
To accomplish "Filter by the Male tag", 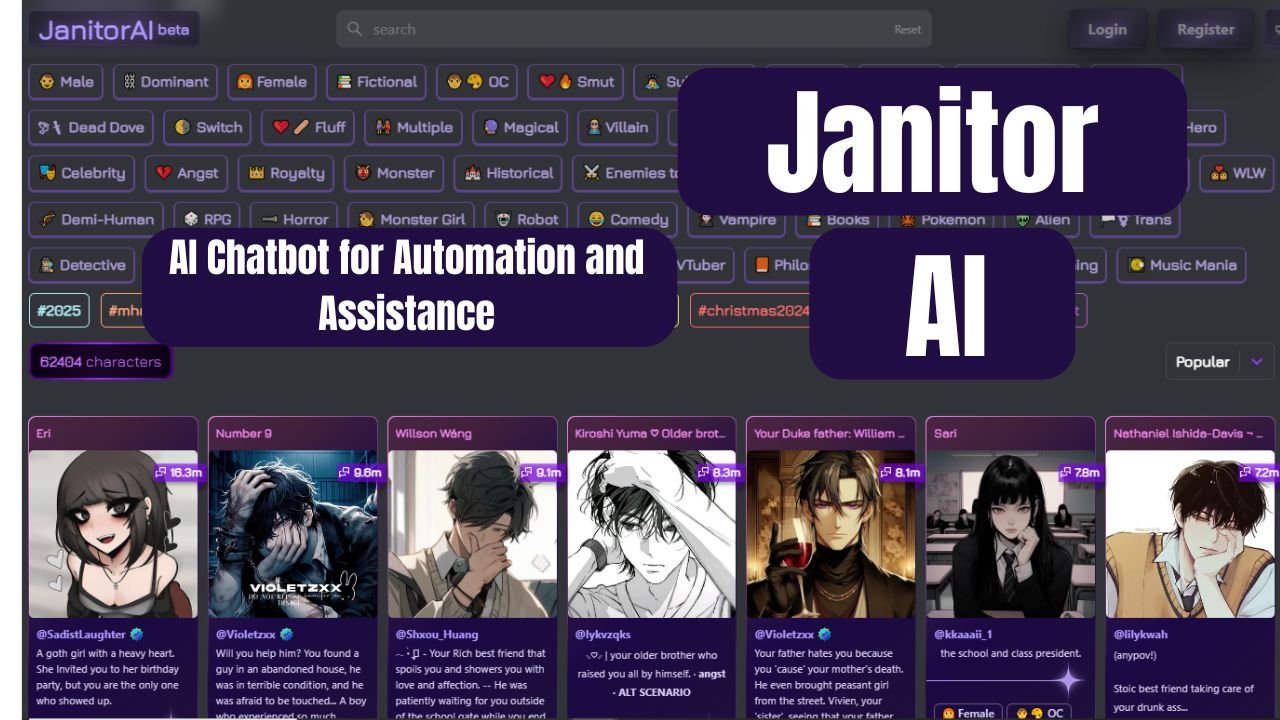I will [x=66, y=82].
